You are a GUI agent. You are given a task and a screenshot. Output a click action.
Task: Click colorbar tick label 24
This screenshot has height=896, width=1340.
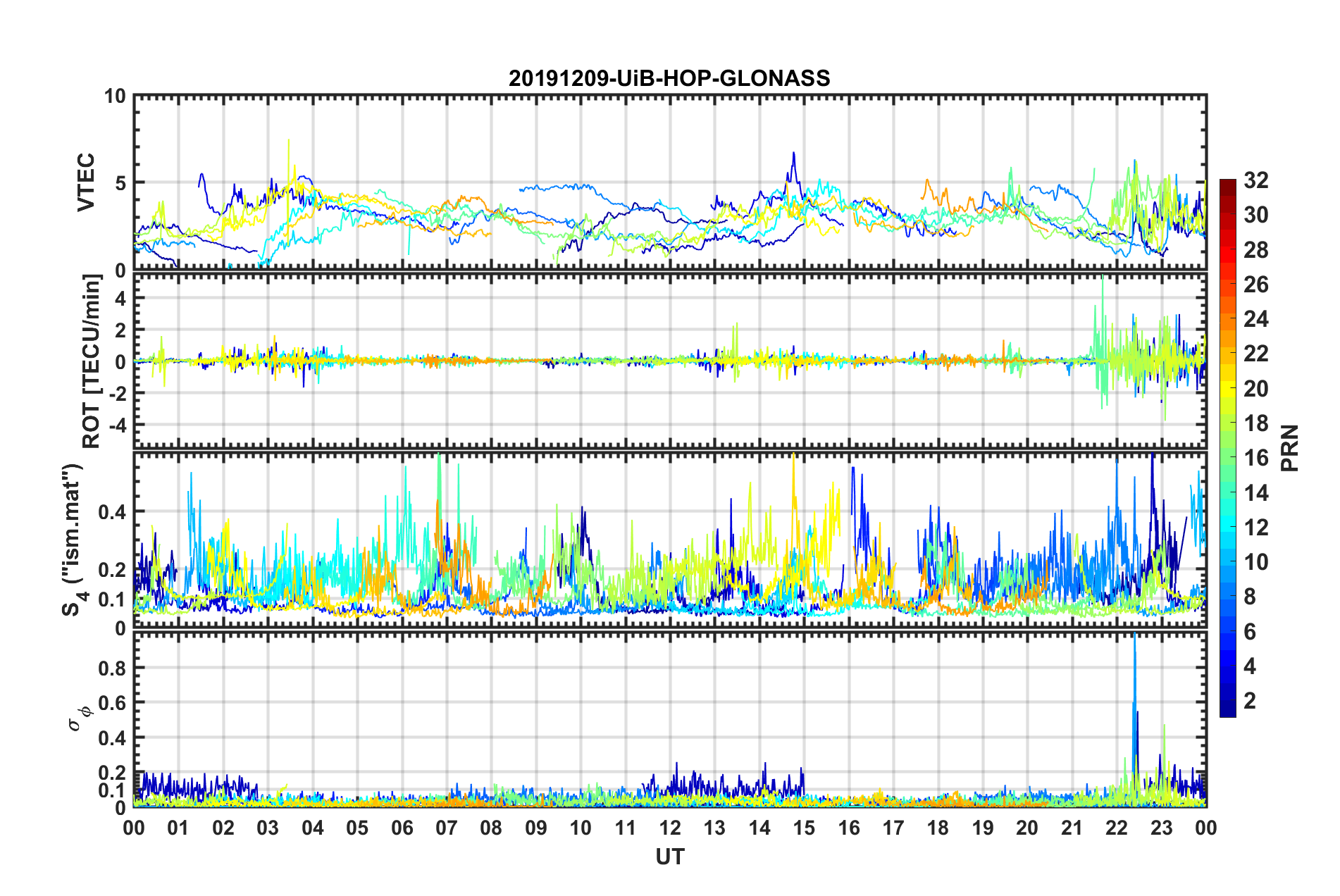click(x=1255, y=319)
